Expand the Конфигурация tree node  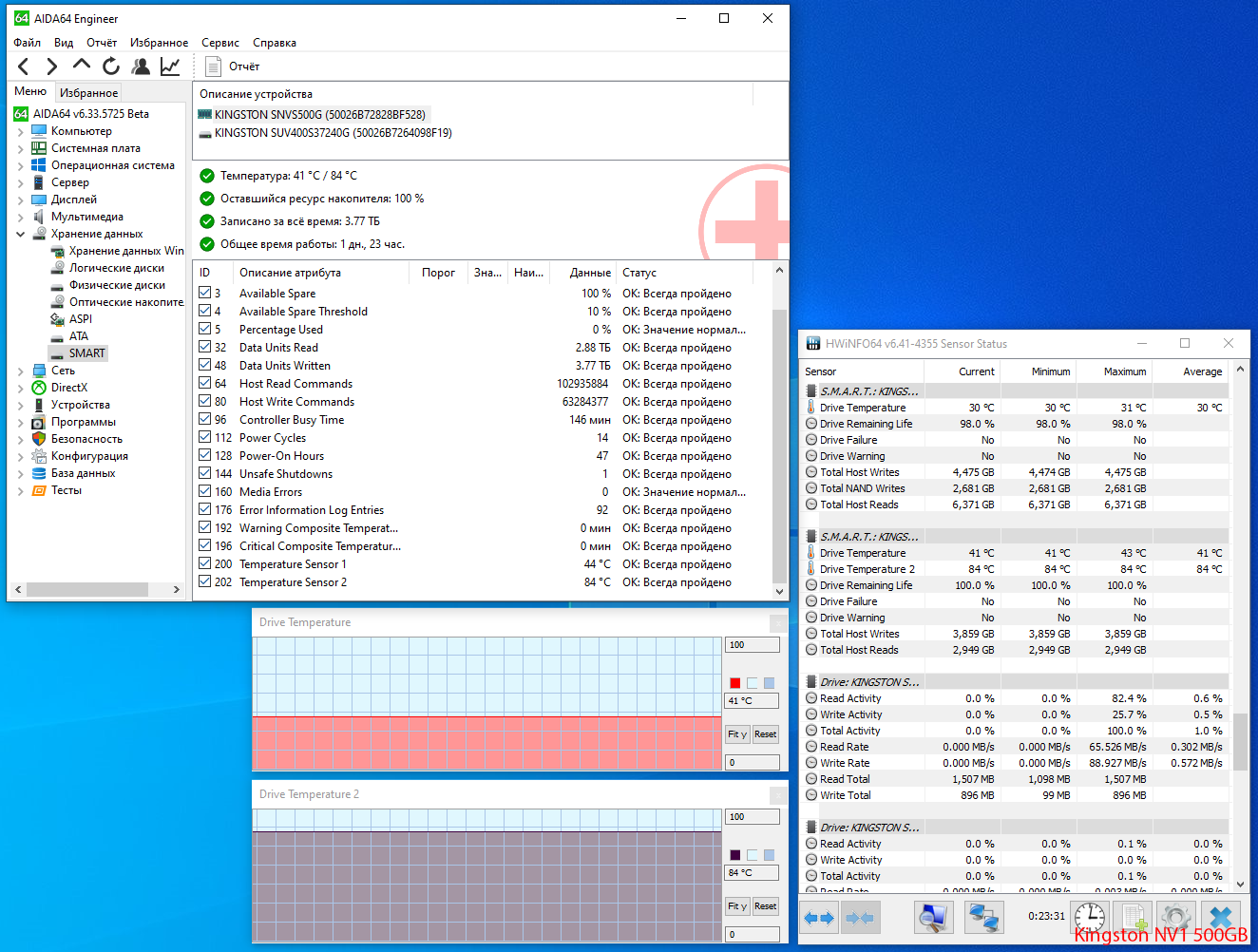[20, 456]
